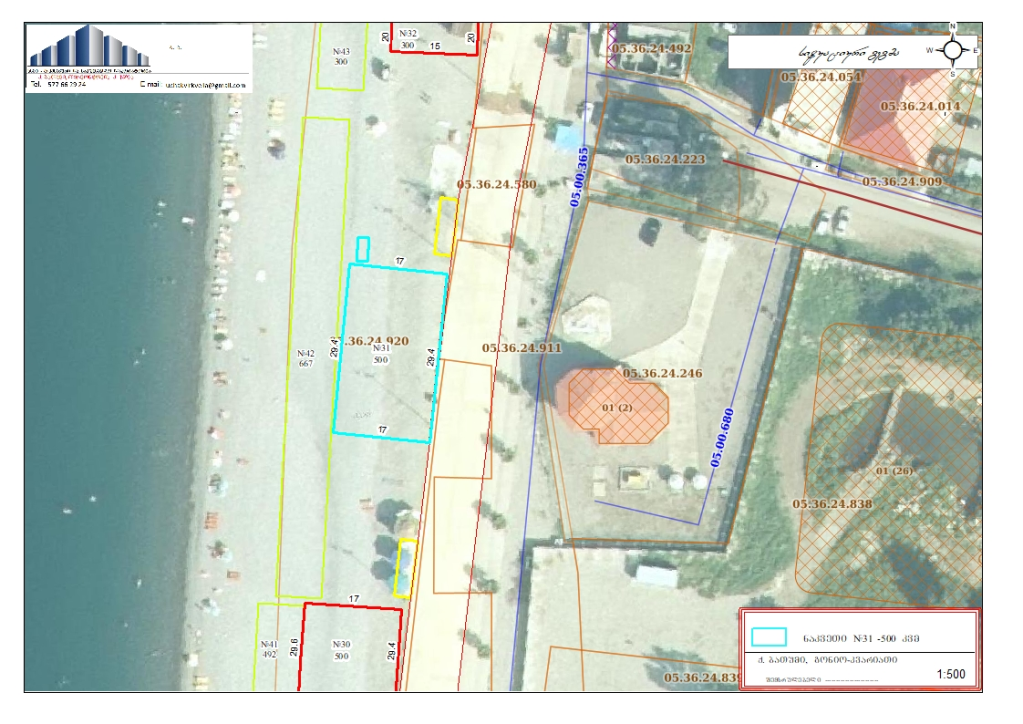The width and height of the screenshot is (1023, 724).
Task: Click parcel label 05.36.24.911
Action: click(521, 348)
